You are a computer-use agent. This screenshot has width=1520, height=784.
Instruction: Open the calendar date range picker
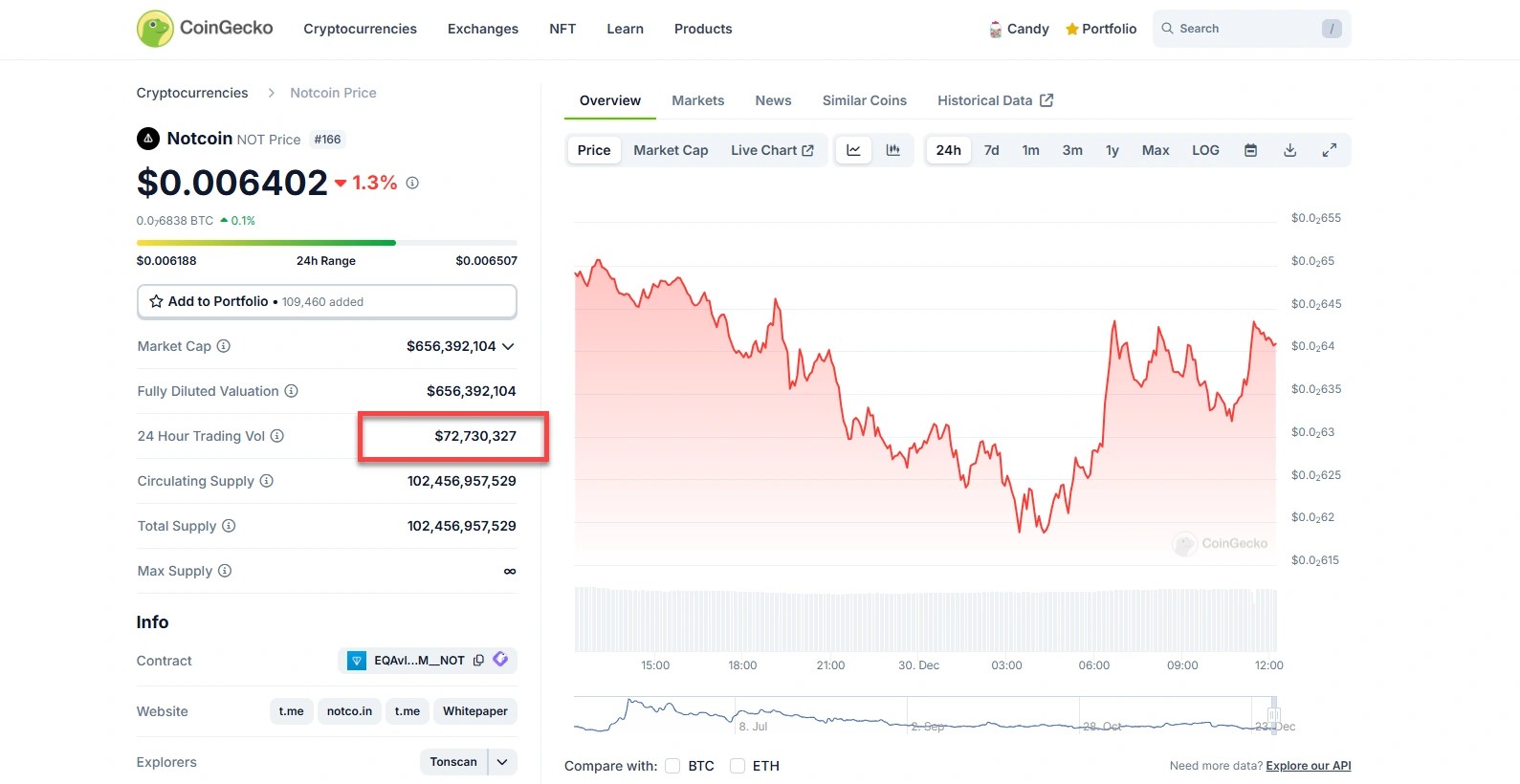pos(1250,150)
